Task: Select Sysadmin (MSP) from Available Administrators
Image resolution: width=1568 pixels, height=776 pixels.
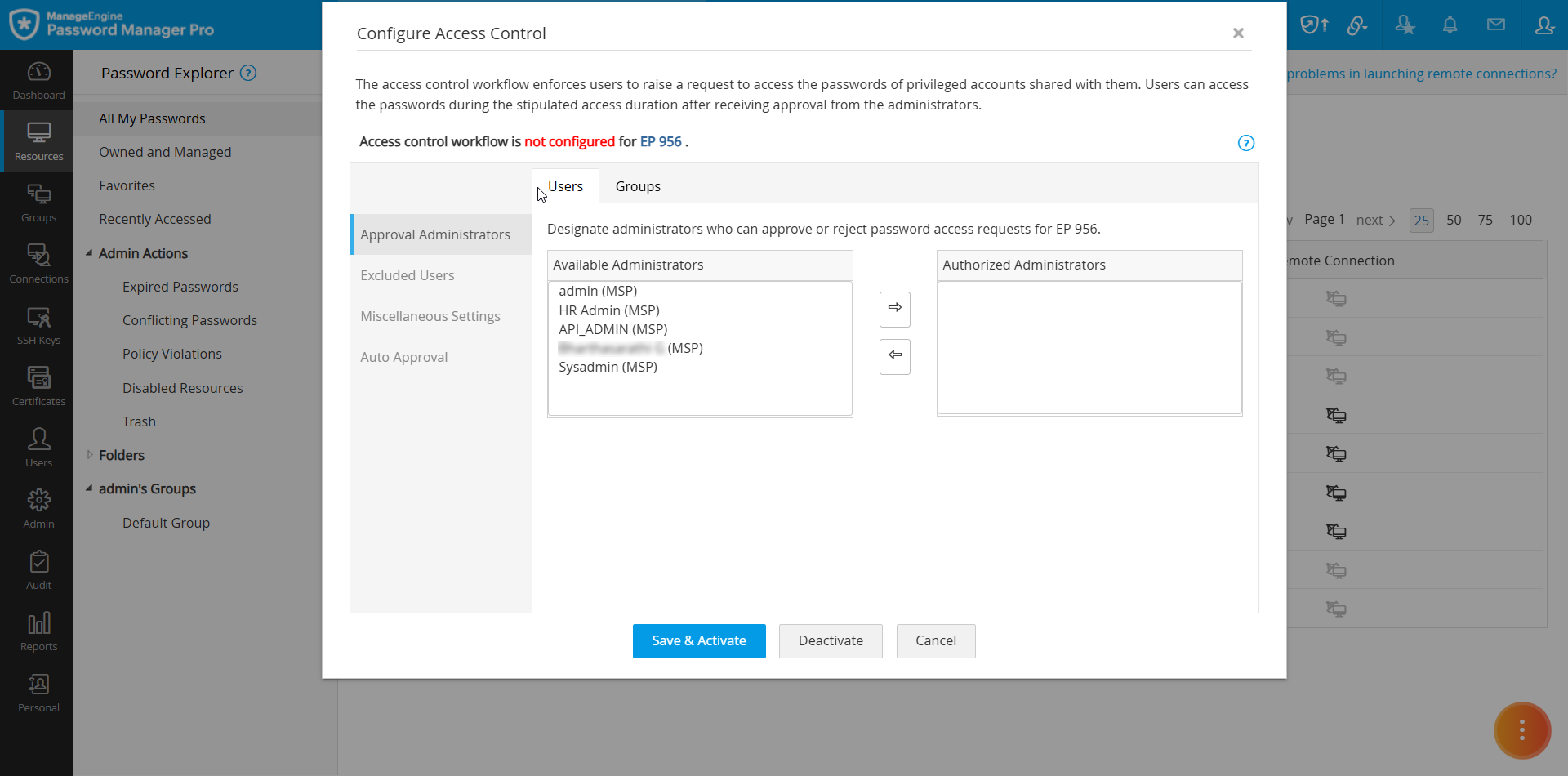Action: coord(608,367)
